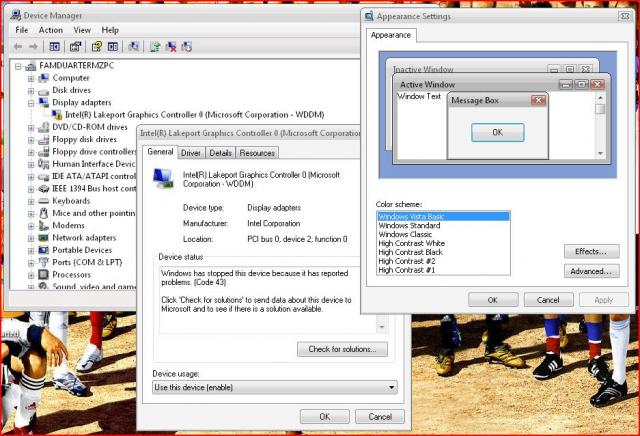Click the warning icon beside Lakeport Graphics Controller

57,115
